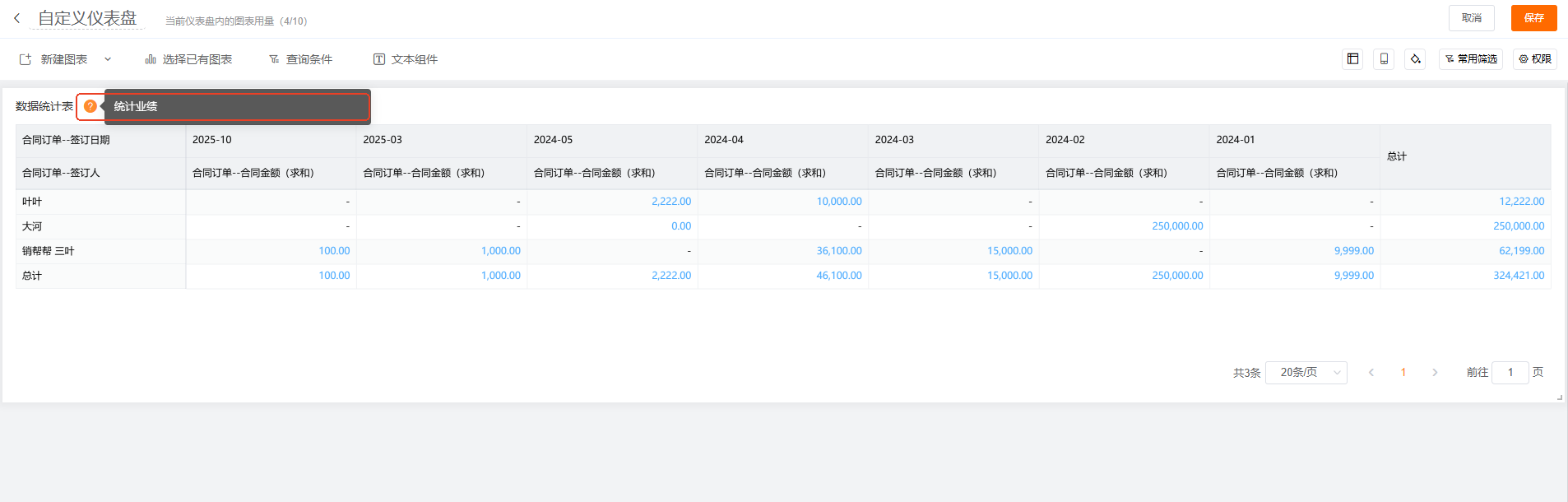1568x502 pixels.
Task: Add a 文本组件 text component
Action: 406,59
